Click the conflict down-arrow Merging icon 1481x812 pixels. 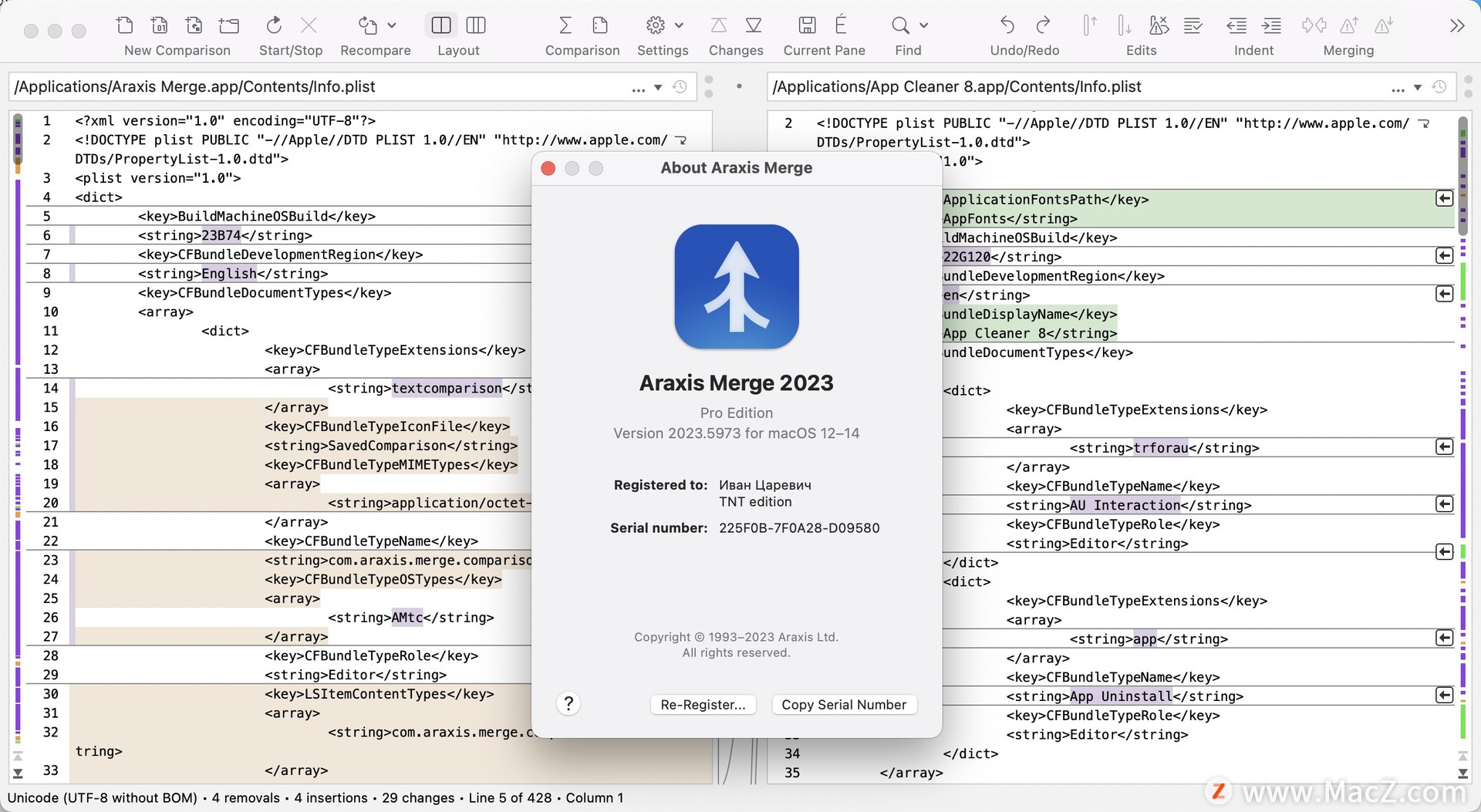pyautogui.click(x=1384, y=25)
